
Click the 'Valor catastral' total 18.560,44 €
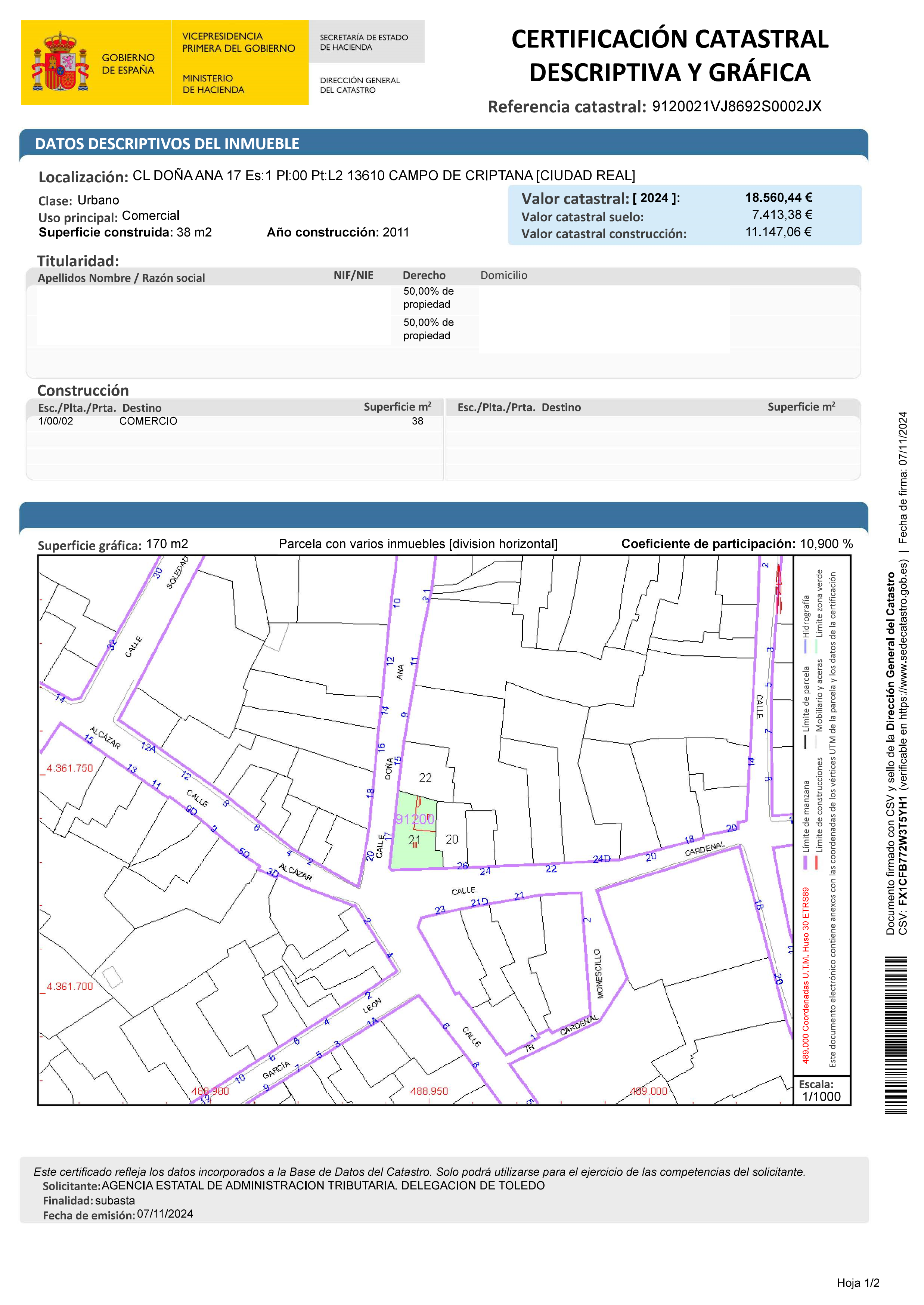pyautogui.click(x=778, y=198)
